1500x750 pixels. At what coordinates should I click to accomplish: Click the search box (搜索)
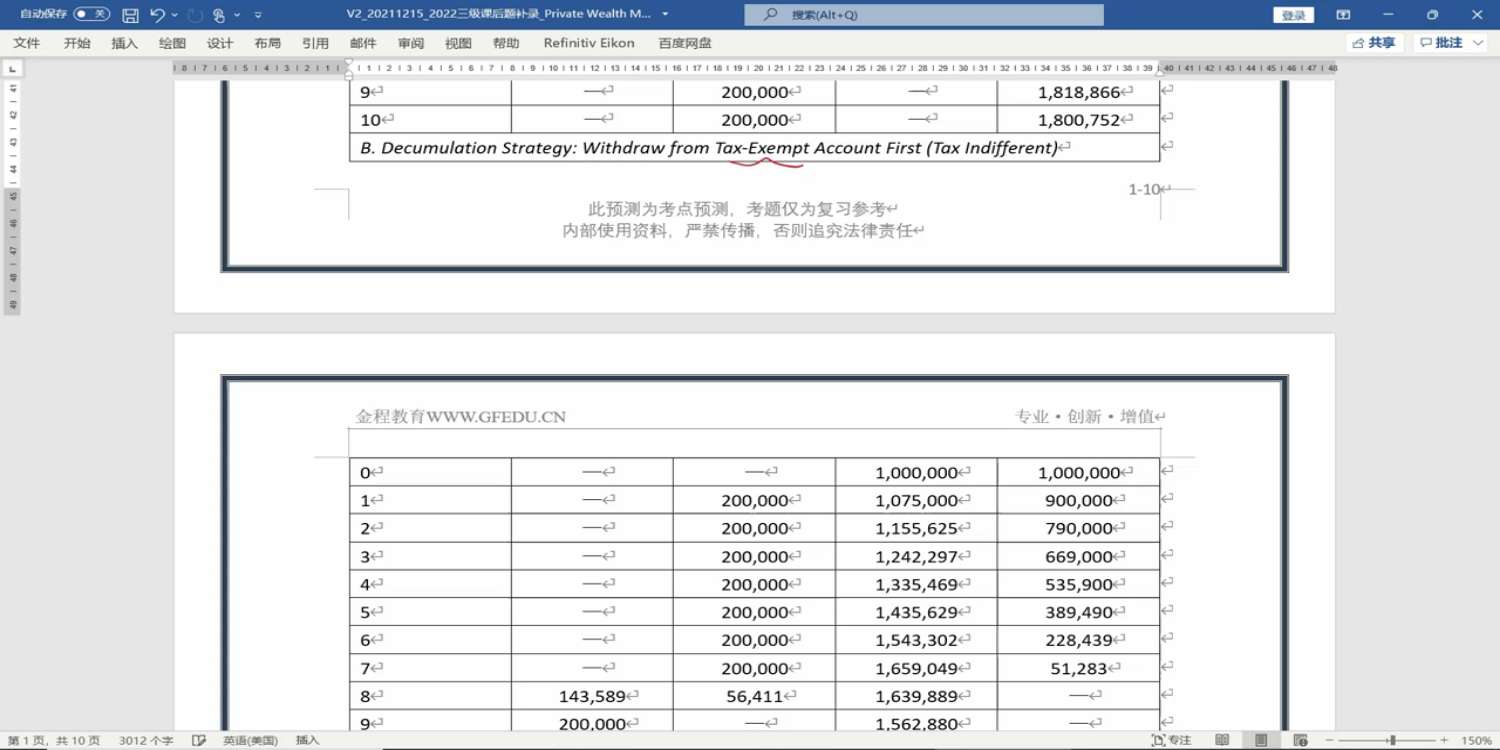924,15
